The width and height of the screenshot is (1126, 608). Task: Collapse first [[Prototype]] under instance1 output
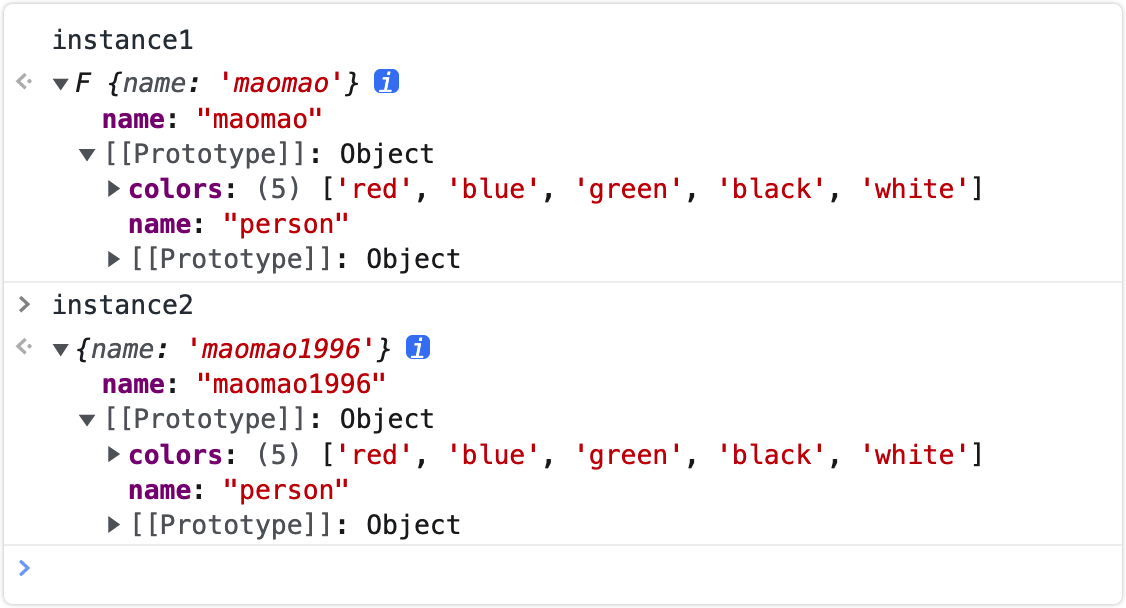click(x=87, y=154)
